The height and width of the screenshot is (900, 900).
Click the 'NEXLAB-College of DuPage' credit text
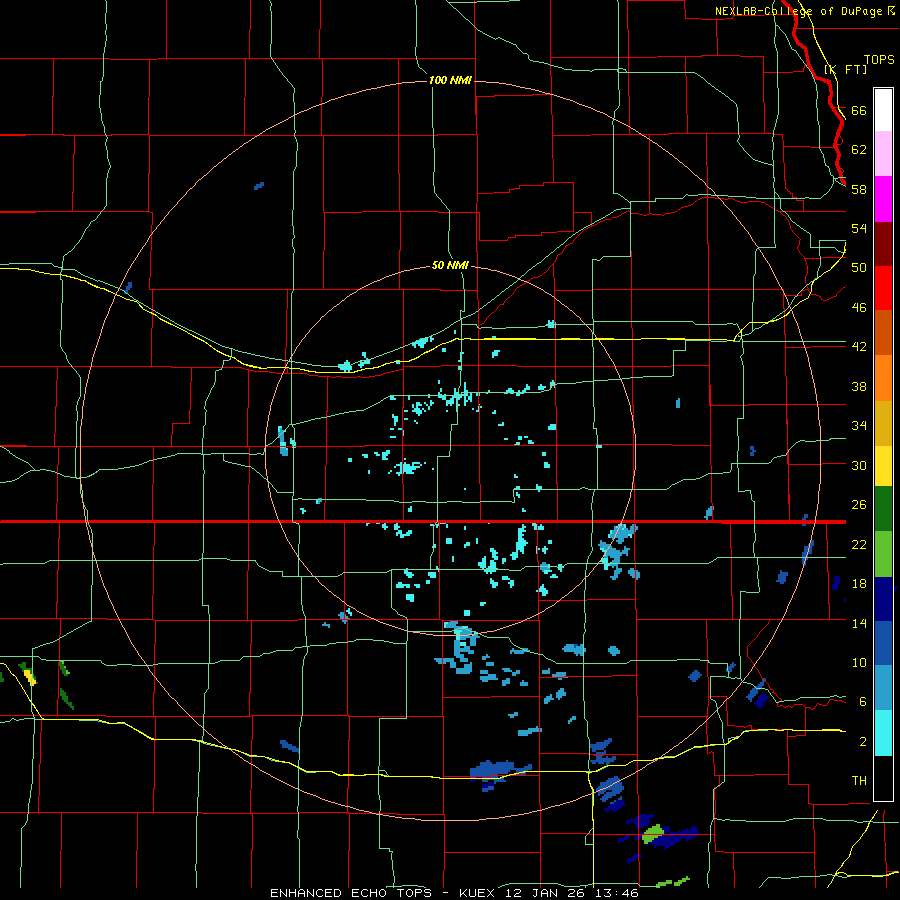pos(798,11)
